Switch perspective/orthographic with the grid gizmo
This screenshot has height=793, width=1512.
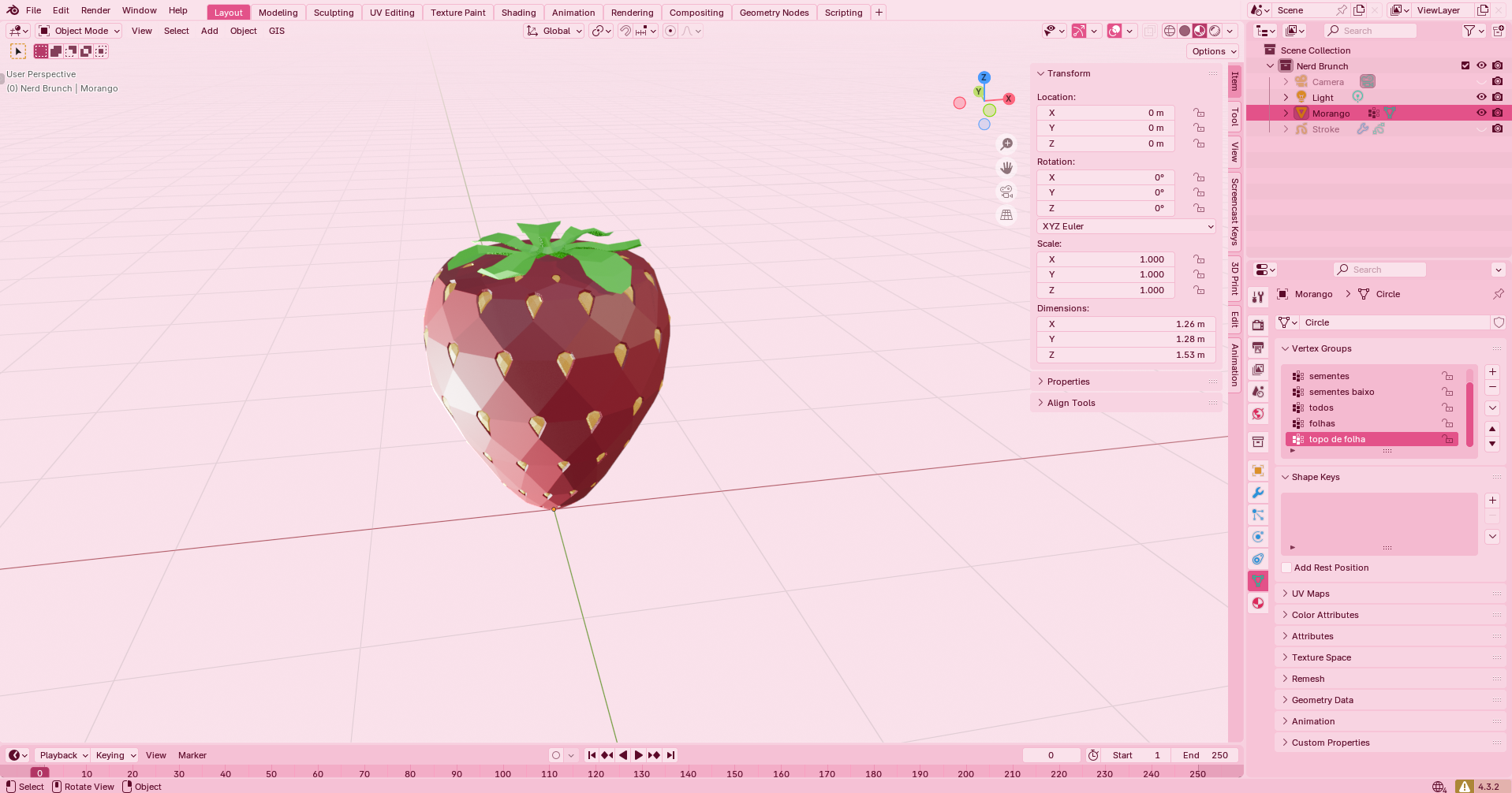coord(1006,214)
